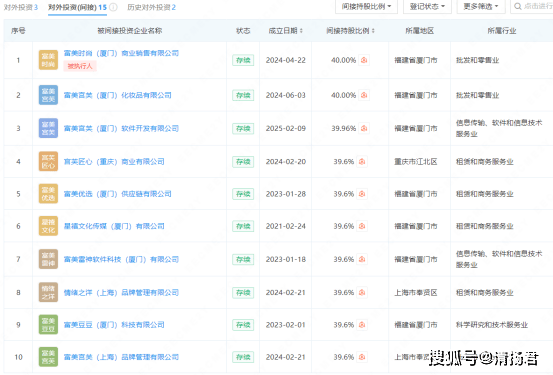This screenshot has width=553, height=375.
Task: Open equity chain icon in 2023-01-18 row
Action: coord(362,259)
